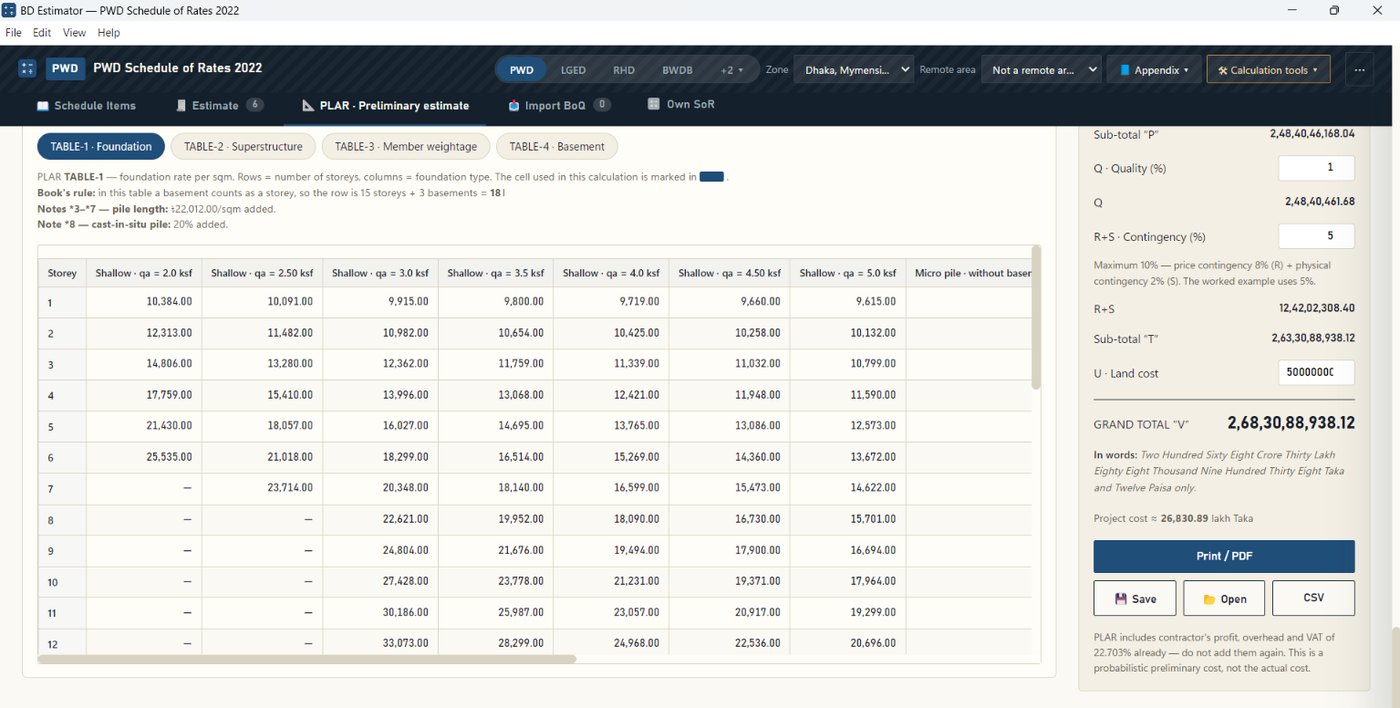Open the Own SoR tab

coord(681,104)
